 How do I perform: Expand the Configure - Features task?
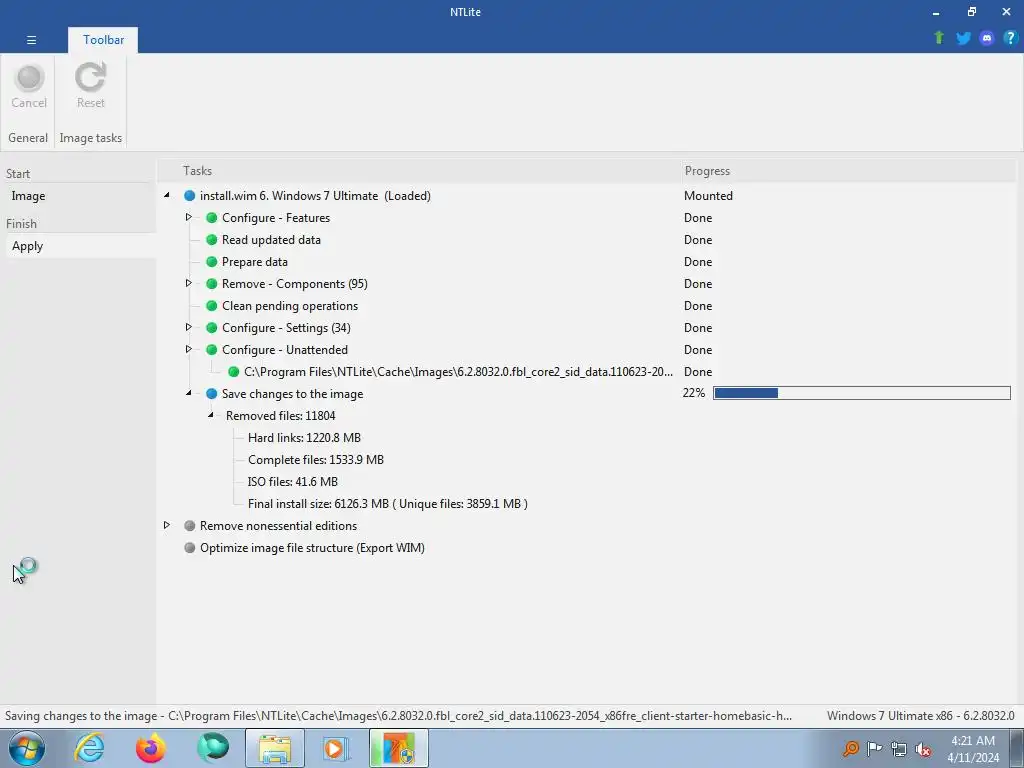point(189,217)
